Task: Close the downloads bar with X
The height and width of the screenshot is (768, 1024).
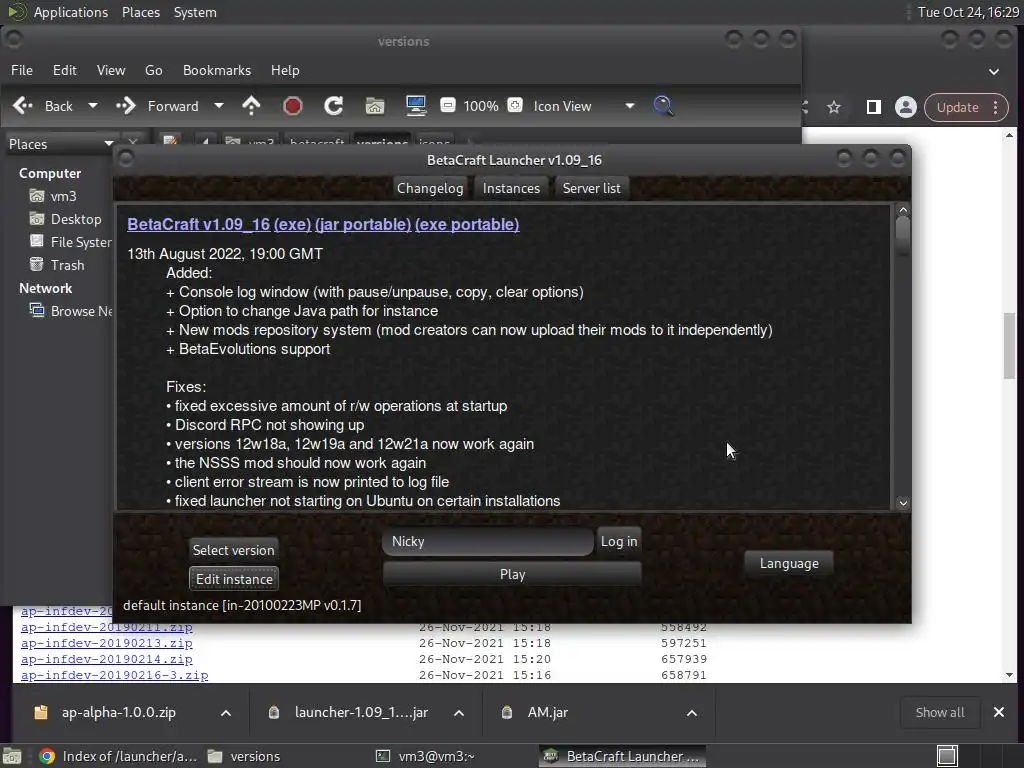Action: coord(999,712)
